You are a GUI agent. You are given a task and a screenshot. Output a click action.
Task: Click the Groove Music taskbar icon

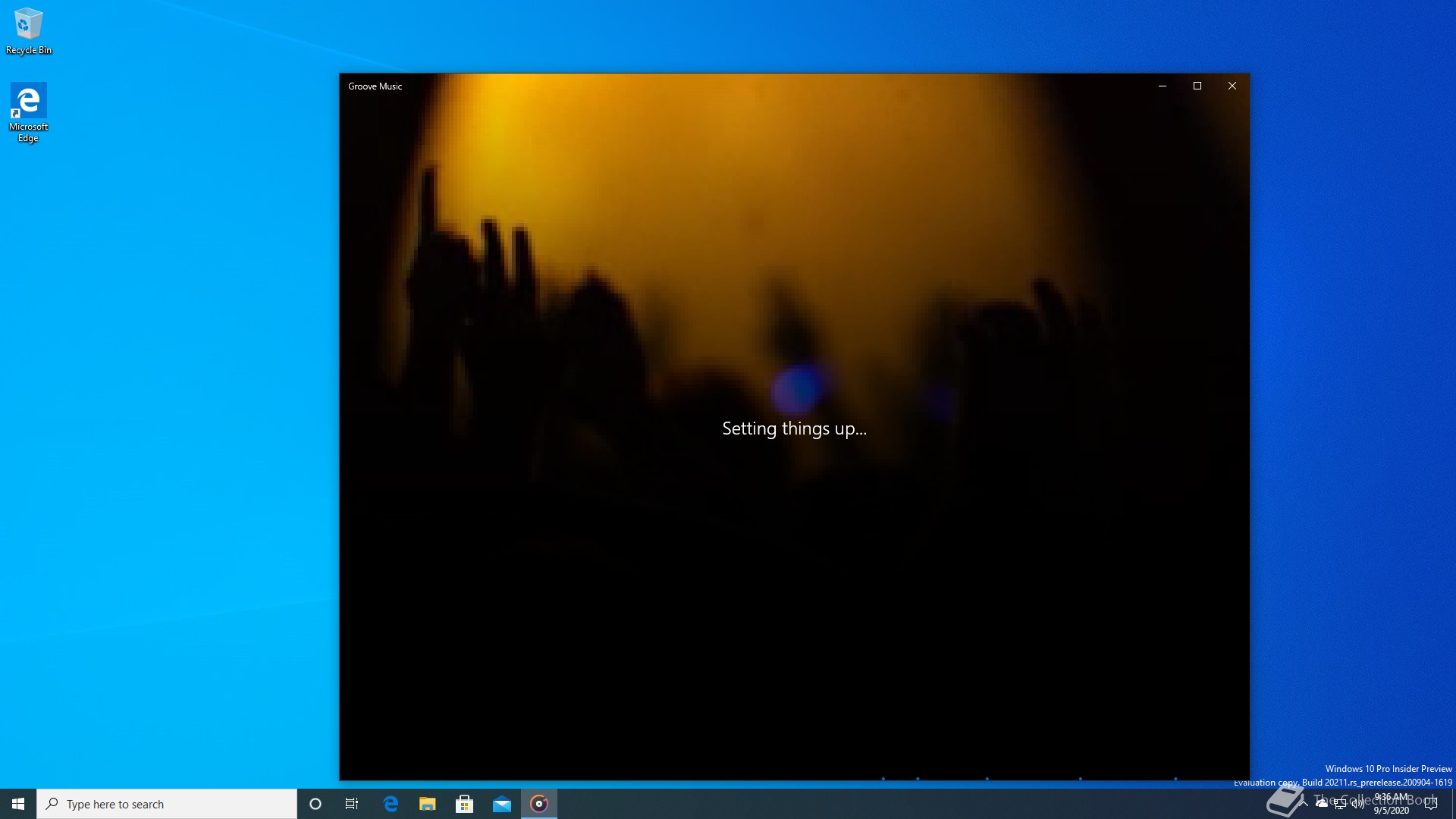click(539, 804)
